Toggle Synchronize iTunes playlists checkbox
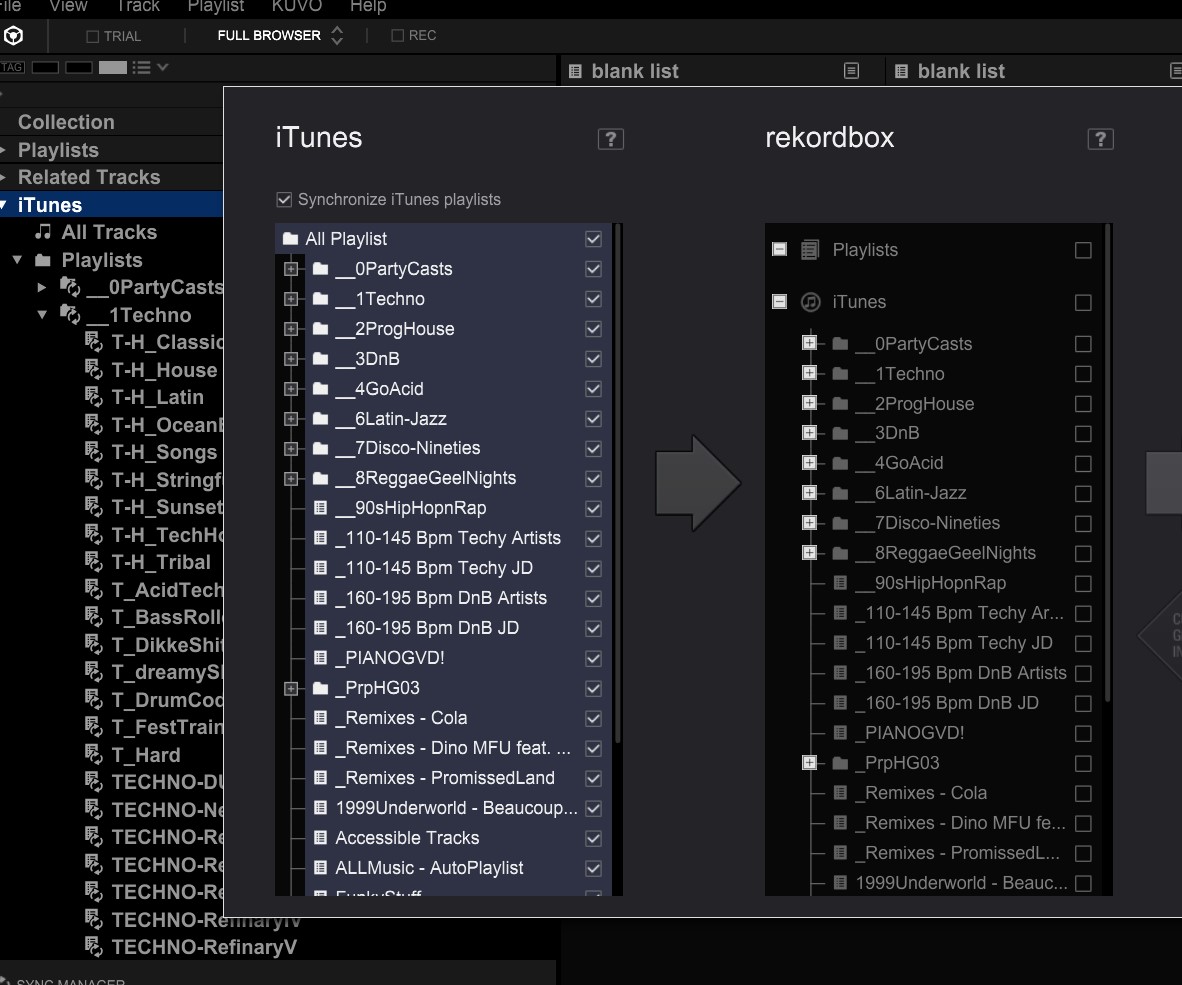This screenshot has height=985, width=1182. 284,200
